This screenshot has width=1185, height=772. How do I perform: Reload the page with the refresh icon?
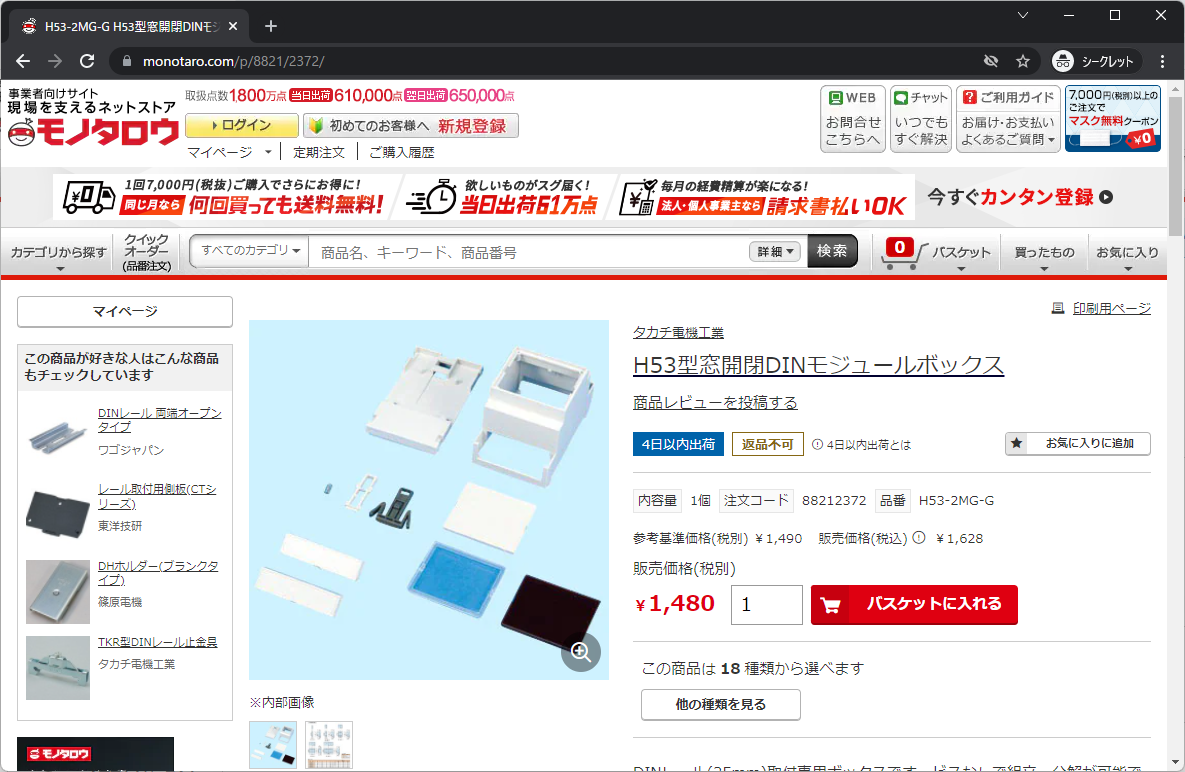87,61
